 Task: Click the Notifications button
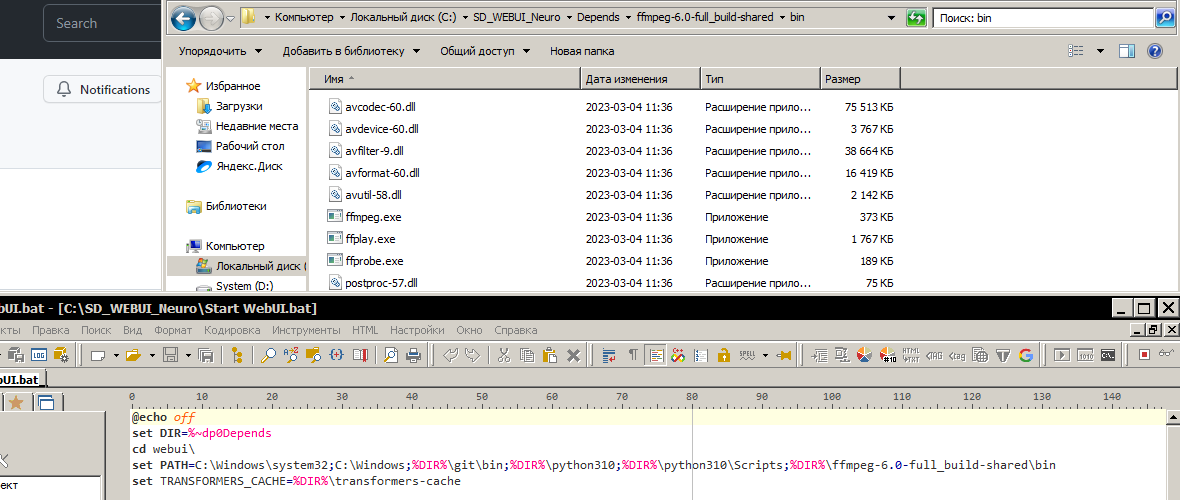(102, 90)
